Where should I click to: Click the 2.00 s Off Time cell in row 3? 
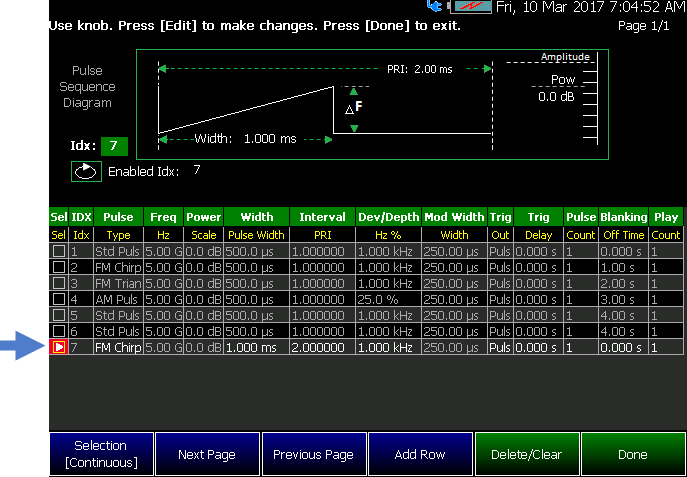(623, 283)
